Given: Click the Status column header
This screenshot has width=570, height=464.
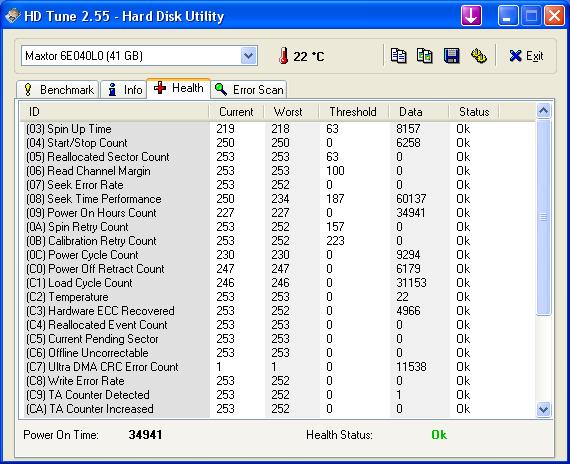Looking at the screenshot, I should tap(474, 112).
